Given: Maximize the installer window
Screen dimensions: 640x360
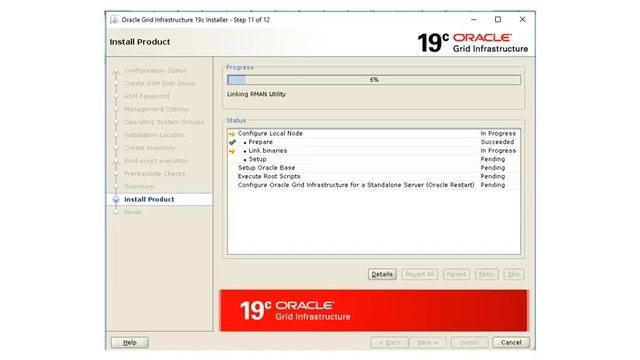Looking at the screenshot, I should pyautogui.click(x=498, y=20).
